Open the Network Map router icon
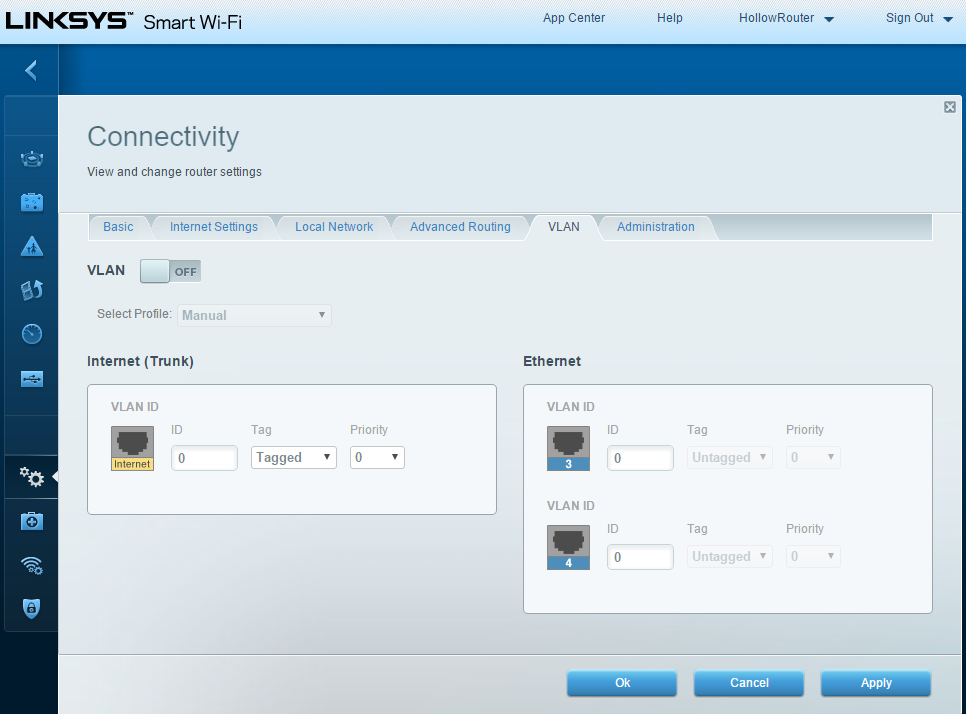This screenshot has width=966, height=714. click(x=32, y=159)
